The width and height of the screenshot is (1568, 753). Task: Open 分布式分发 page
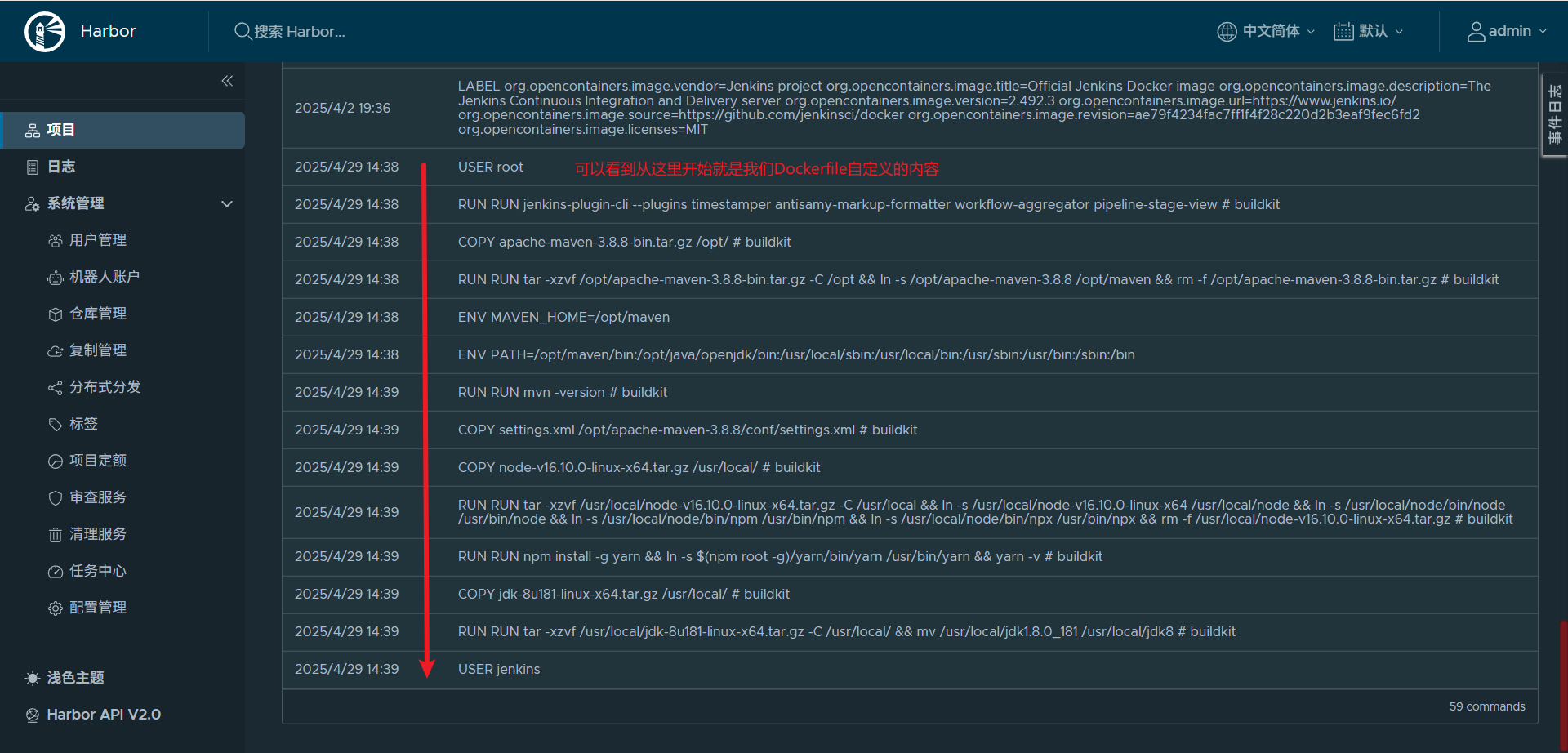coord(105,387)
